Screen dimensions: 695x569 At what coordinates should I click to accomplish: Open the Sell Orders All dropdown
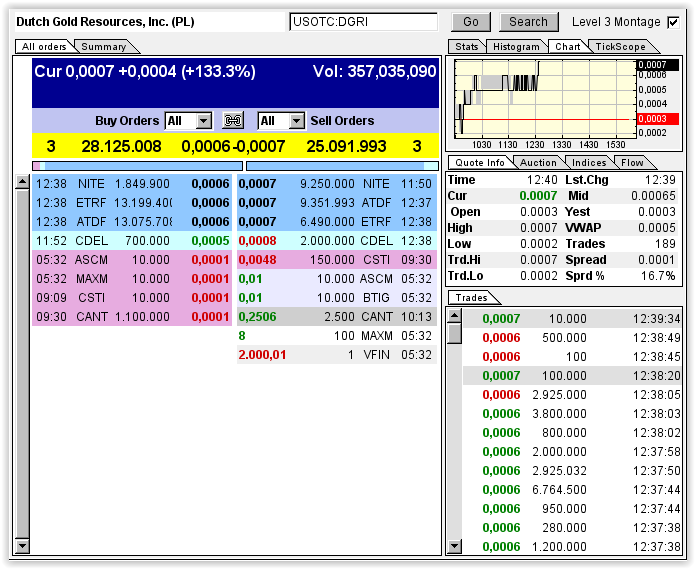click(281, 121)
